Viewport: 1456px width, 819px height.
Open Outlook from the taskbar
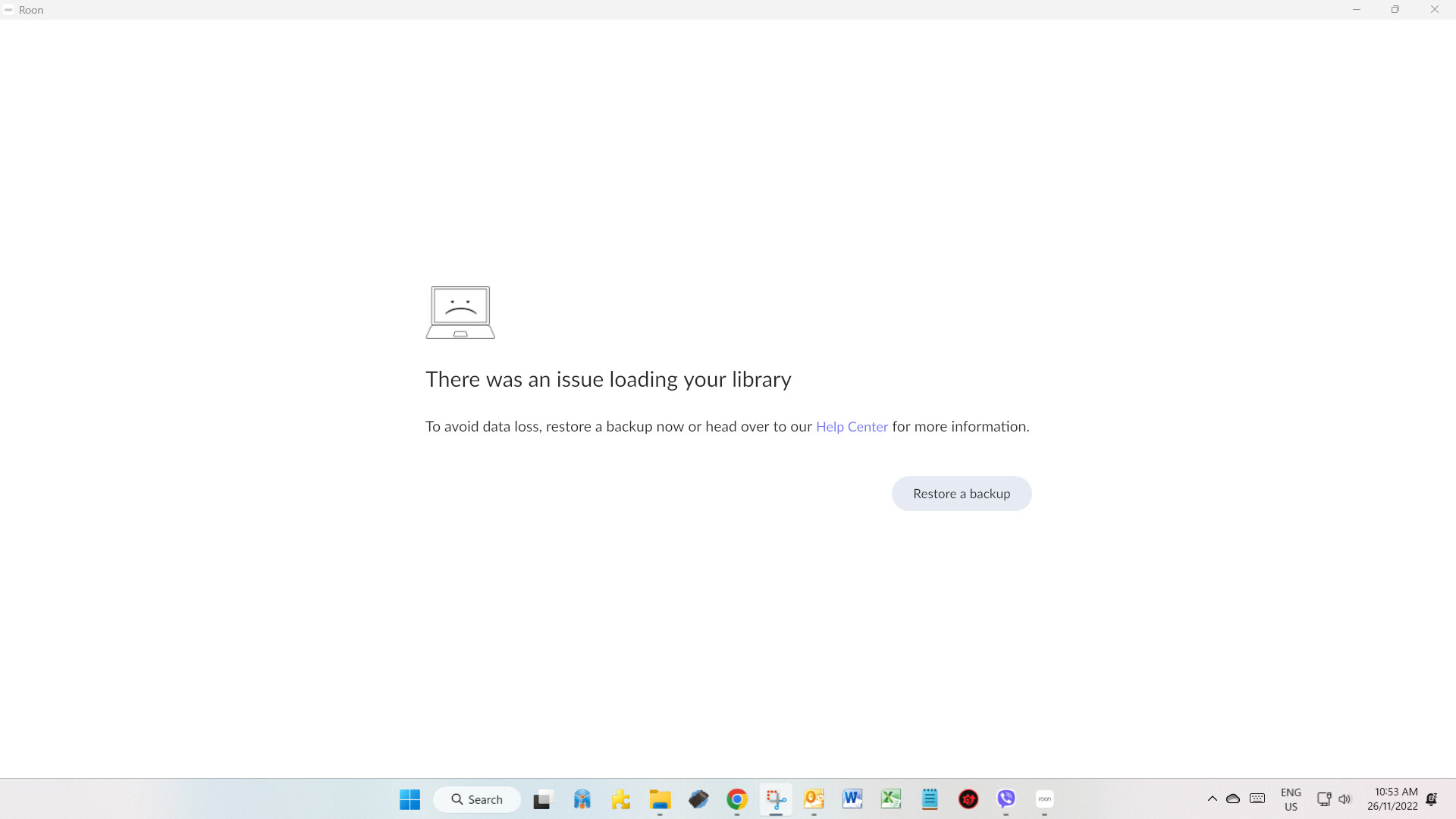[814, 799]
